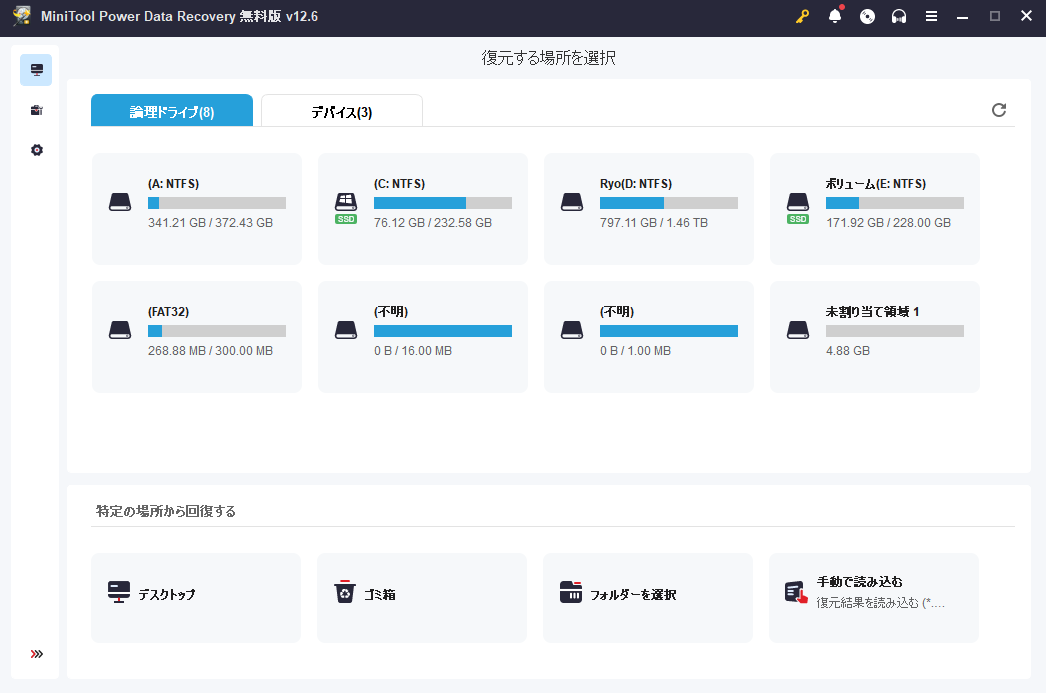Image resolution: width=1046 pixels, height=693 pixels.
Task: Select the toolkit icon in the sidebar
Action: click(36, 110)
